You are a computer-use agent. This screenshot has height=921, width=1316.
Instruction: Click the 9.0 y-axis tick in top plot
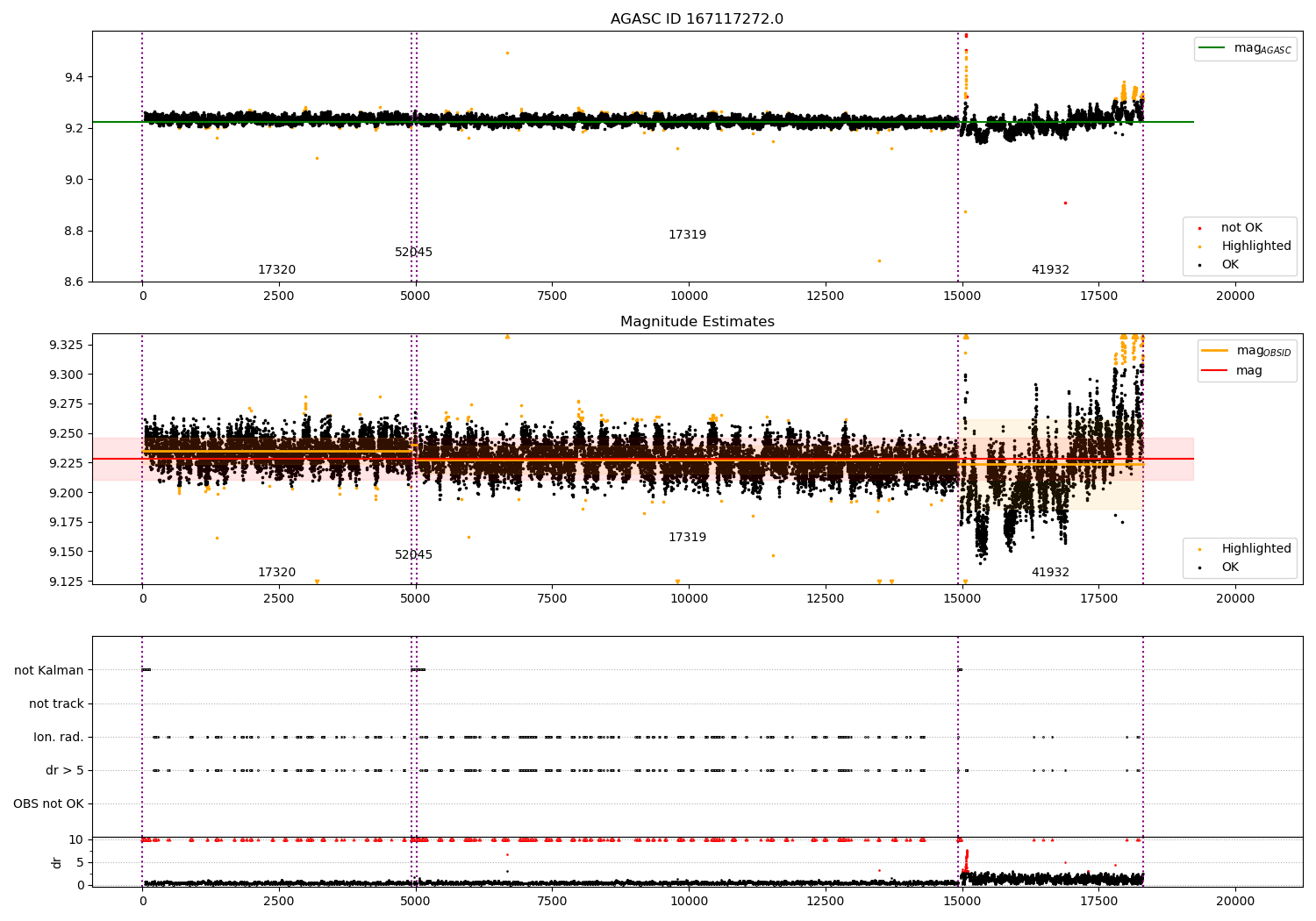click(x=74, y=180)
